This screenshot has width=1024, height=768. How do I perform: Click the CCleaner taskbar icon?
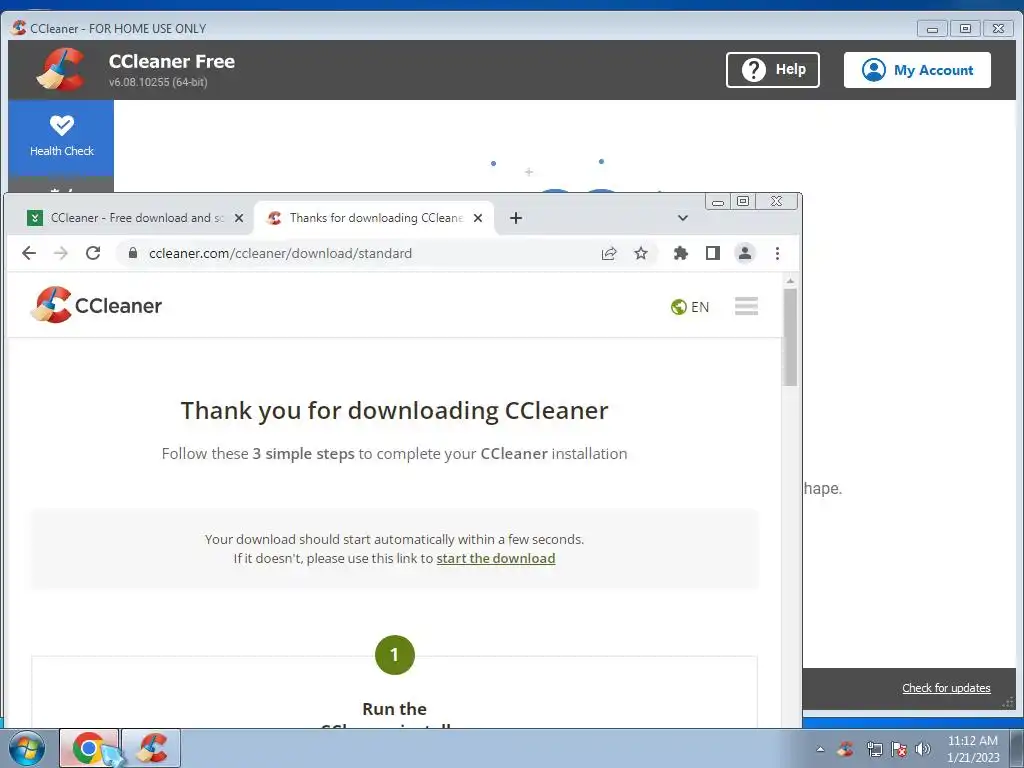coord(151,748)
